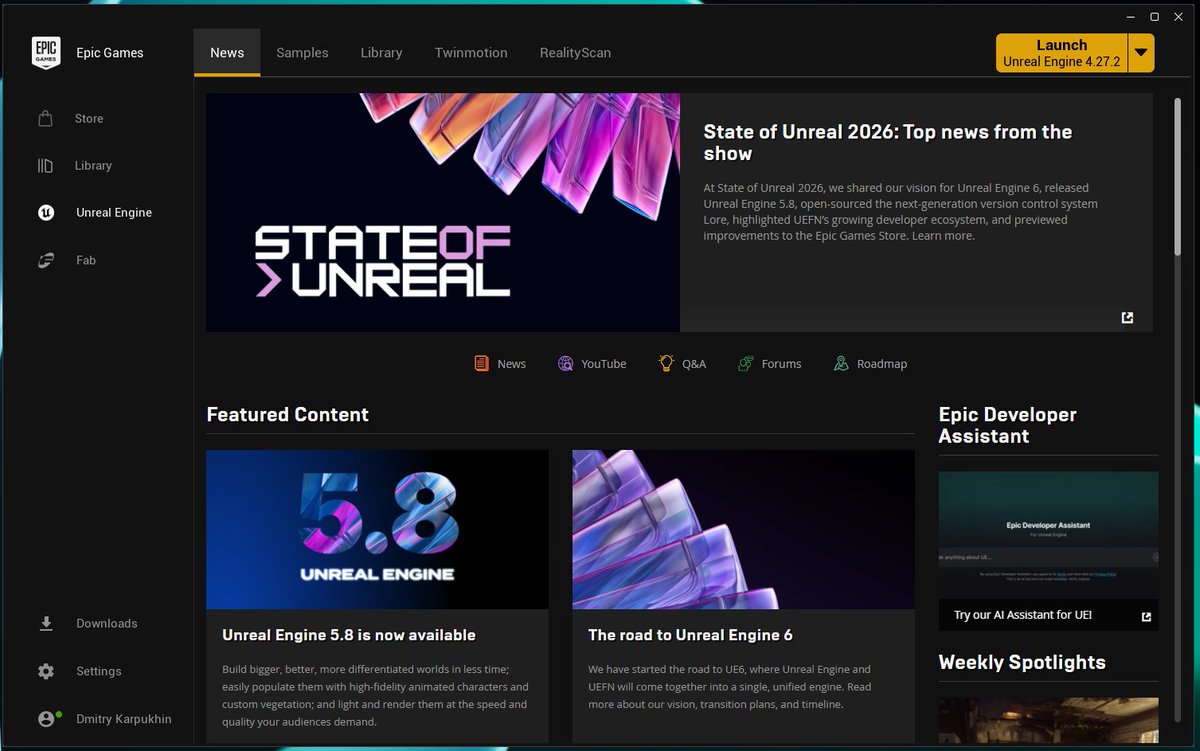Open the RealityScan tab
The image size is (1200, 751).
(x=575, y=52)
